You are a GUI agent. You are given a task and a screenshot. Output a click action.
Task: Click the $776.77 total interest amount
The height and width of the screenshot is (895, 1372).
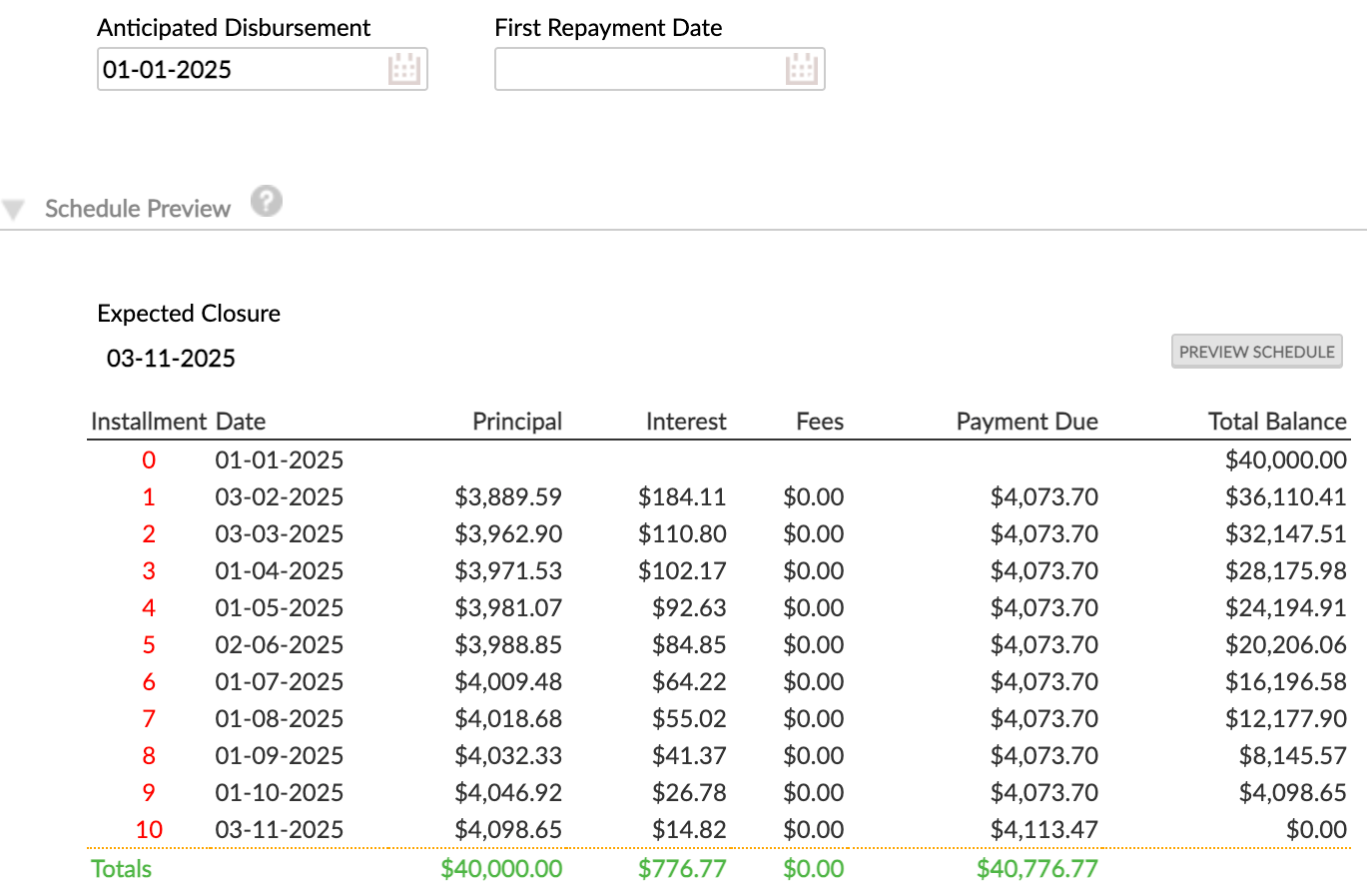pyautogui.click(x=682, y=869)
